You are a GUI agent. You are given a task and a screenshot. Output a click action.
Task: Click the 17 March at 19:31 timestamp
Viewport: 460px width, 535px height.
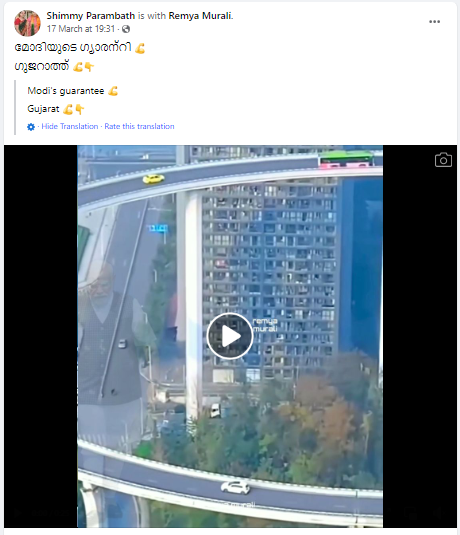point(81,29)
